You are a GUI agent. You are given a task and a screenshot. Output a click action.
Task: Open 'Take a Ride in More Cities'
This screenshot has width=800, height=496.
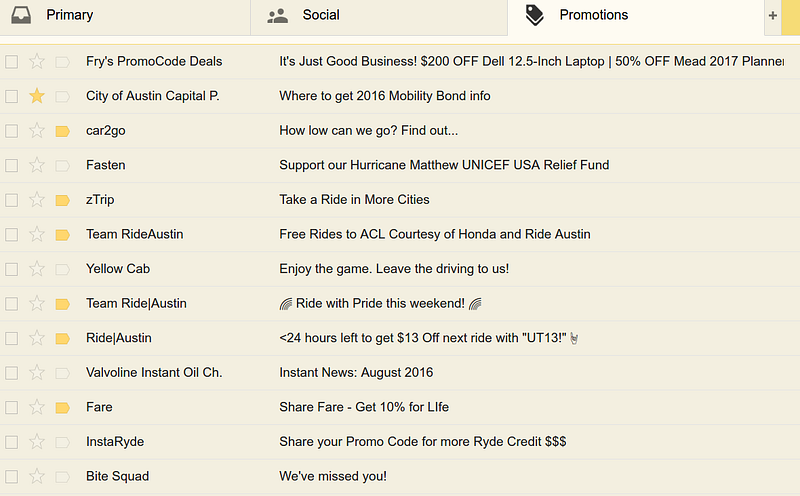pyautogui.click(x=354, y=200)
